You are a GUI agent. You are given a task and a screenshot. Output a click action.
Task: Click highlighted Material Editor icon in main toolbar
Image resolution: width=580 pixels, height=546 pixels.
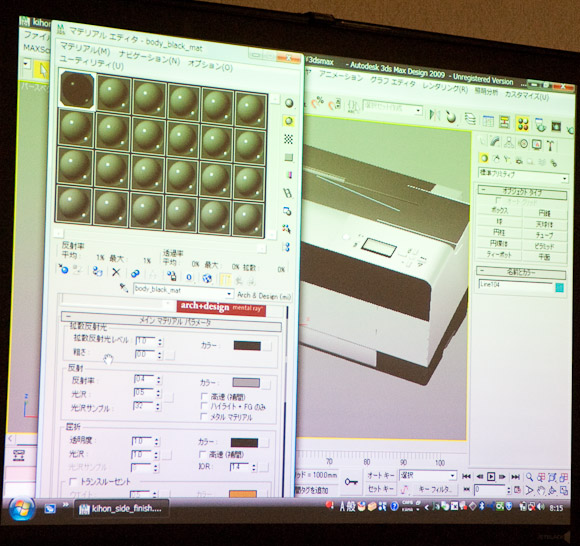pos(523,124)
